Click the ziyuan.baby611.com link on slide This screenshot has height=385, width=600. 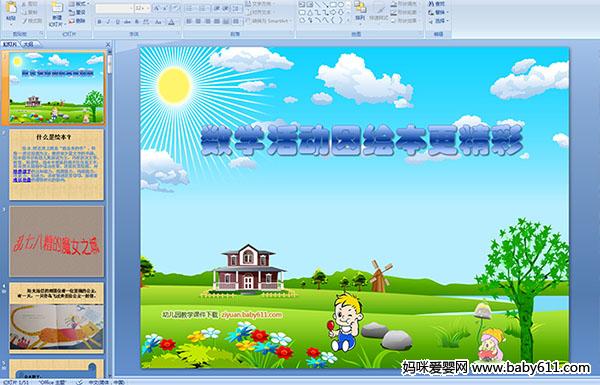251,315
